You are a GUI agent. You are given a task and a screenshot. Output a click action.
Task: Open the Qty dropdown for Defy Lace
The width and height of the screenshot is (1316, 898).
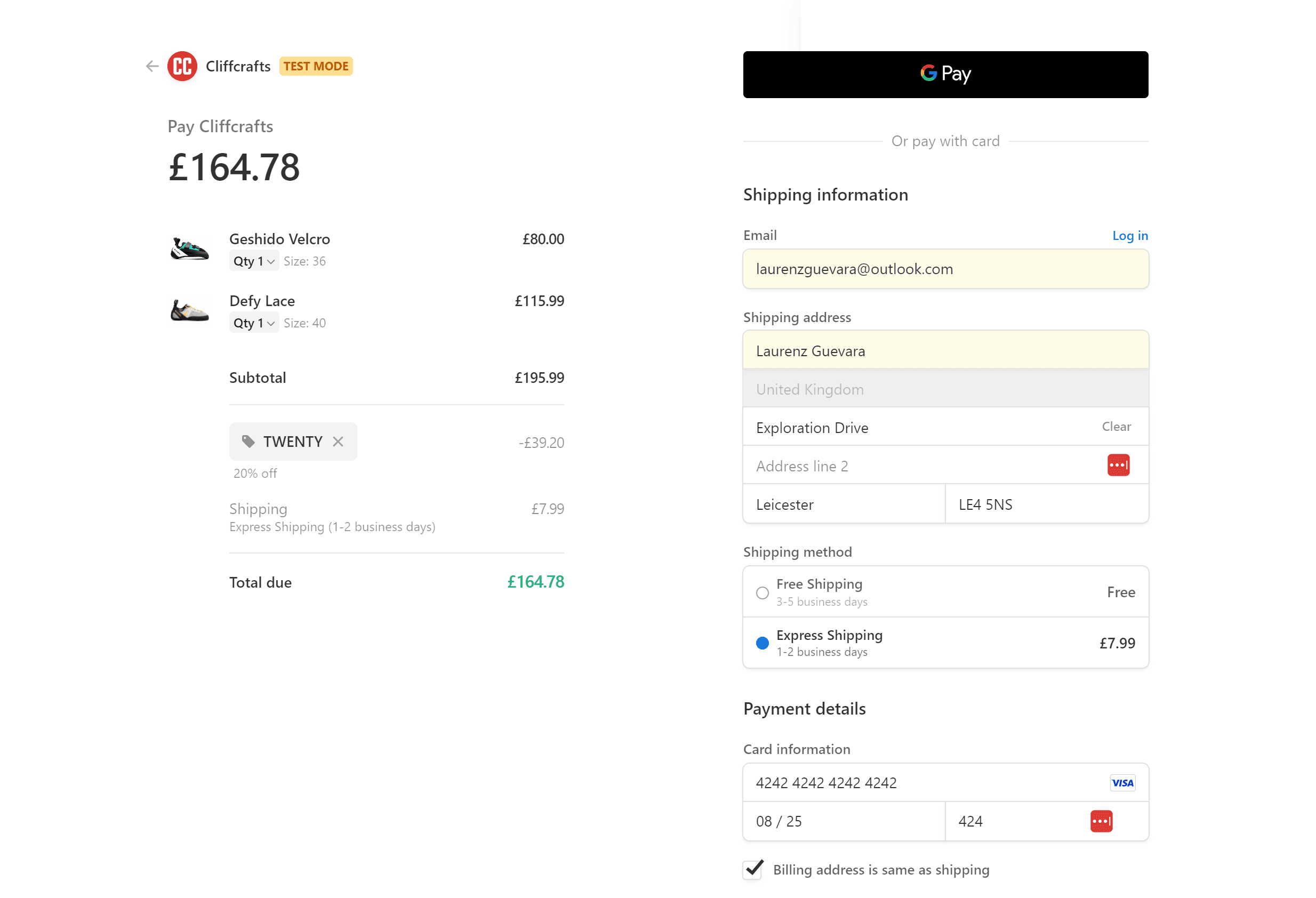(254, 323)
